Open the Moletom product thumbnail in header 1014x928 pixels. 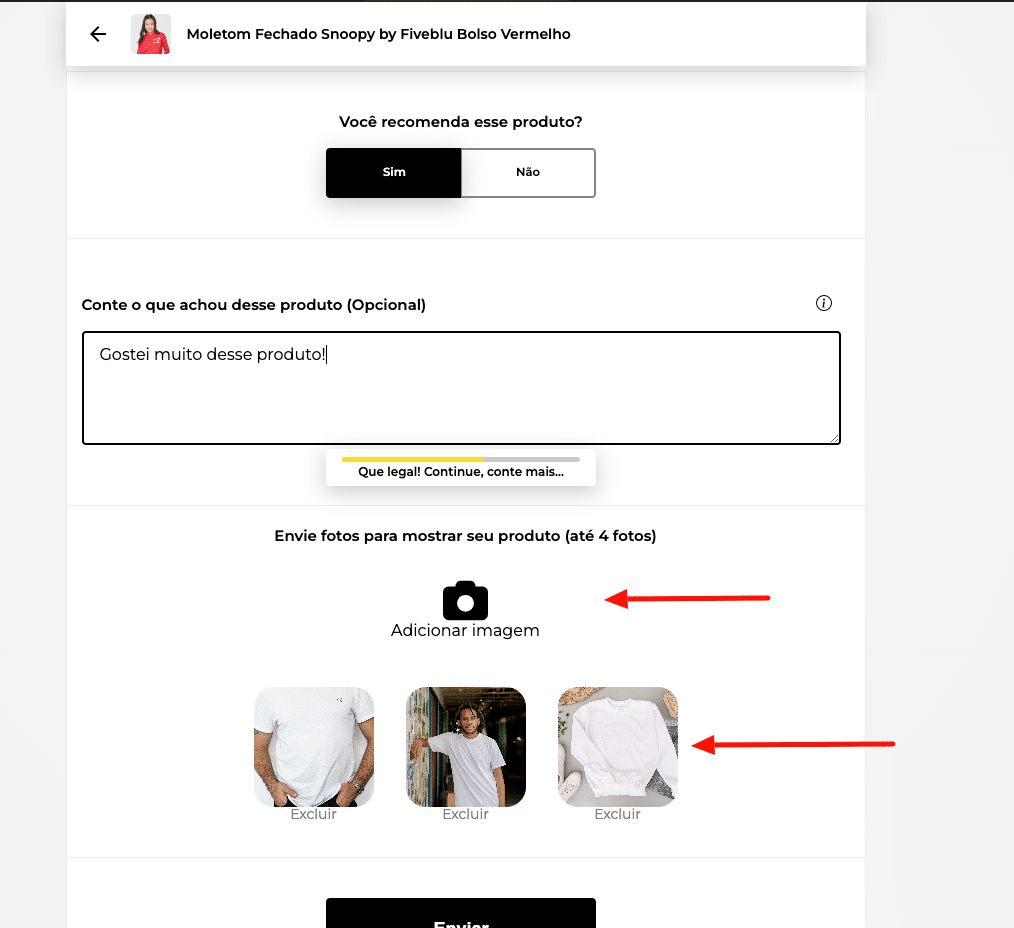tap(151, 34)
